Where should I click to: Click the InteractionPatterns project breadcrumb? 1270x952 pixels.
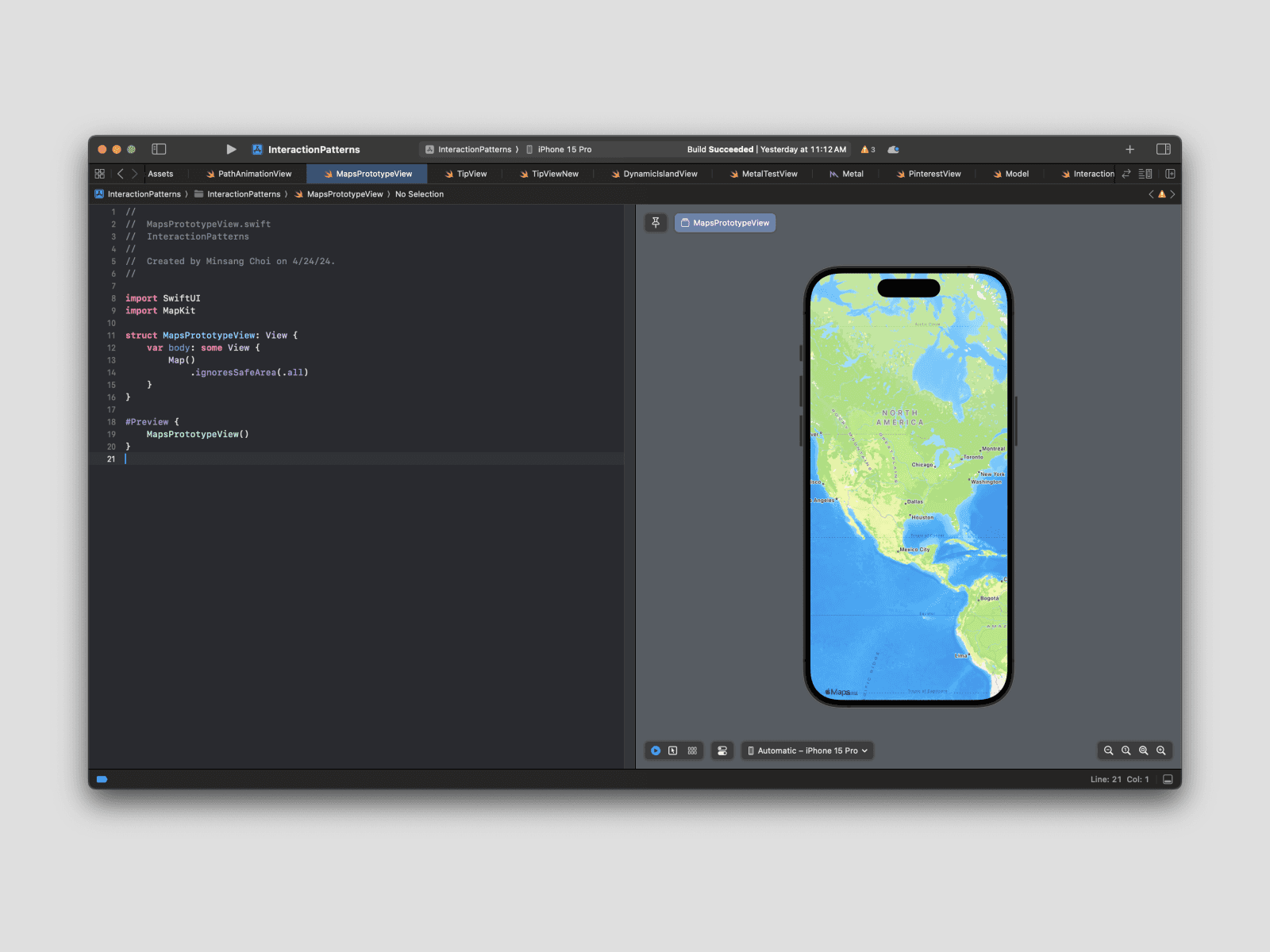[138, 194]
